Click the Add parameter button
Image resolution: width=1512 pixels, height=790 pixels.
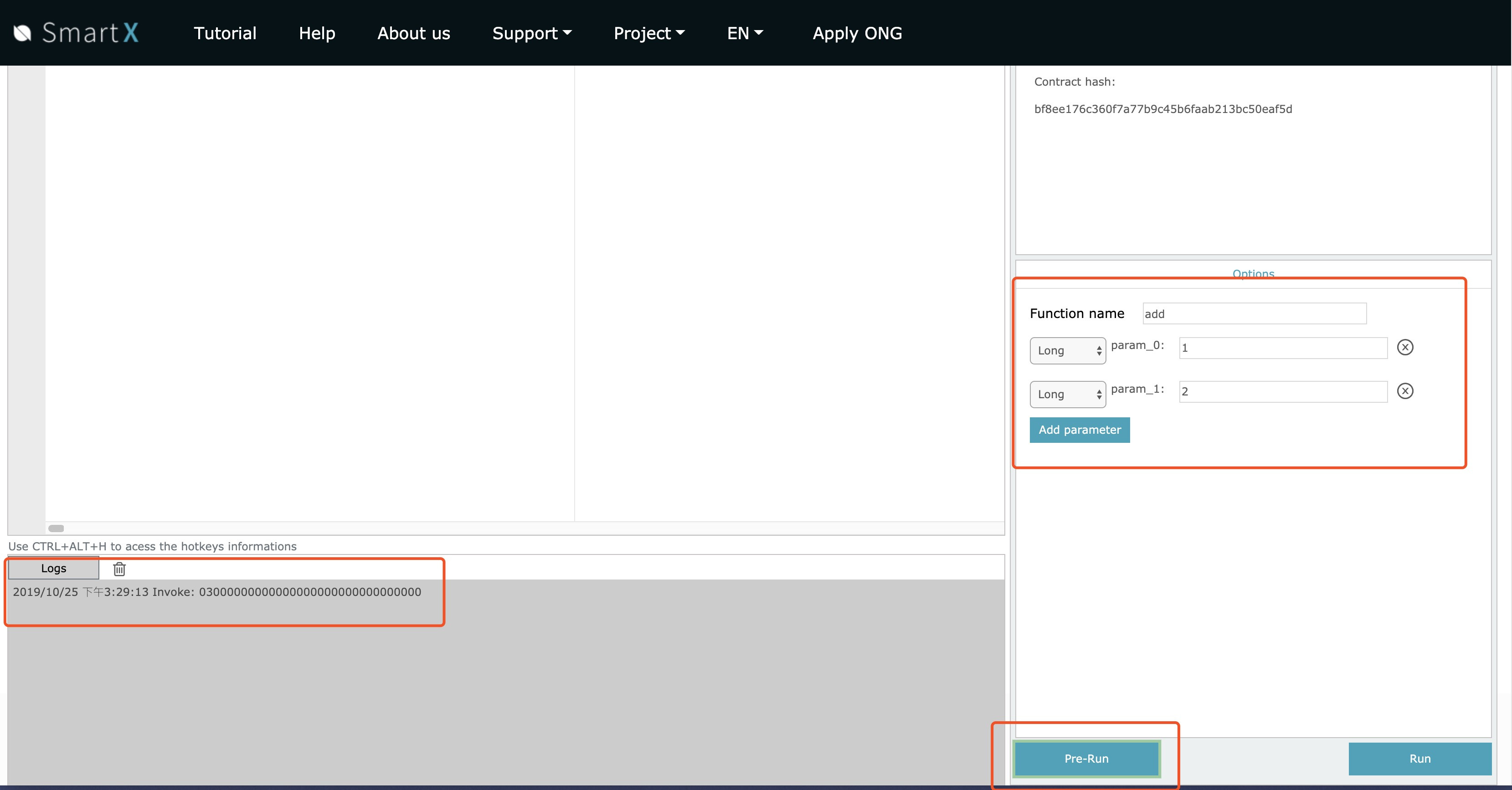pyautogui.click(x=1079, y=430)
